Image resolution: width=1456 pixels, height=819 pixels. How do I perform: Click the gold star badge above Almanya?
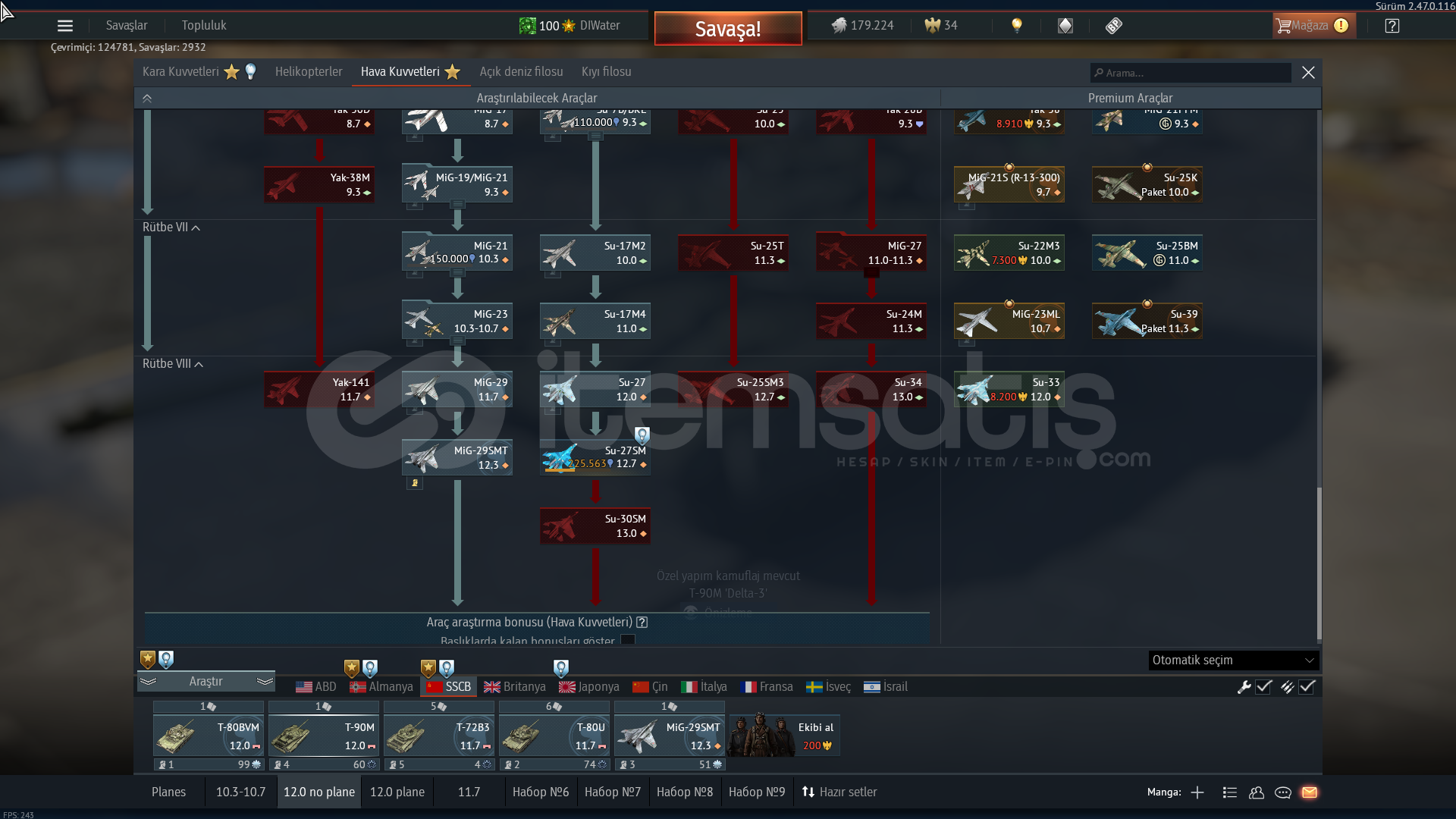(x=351, y=668)
